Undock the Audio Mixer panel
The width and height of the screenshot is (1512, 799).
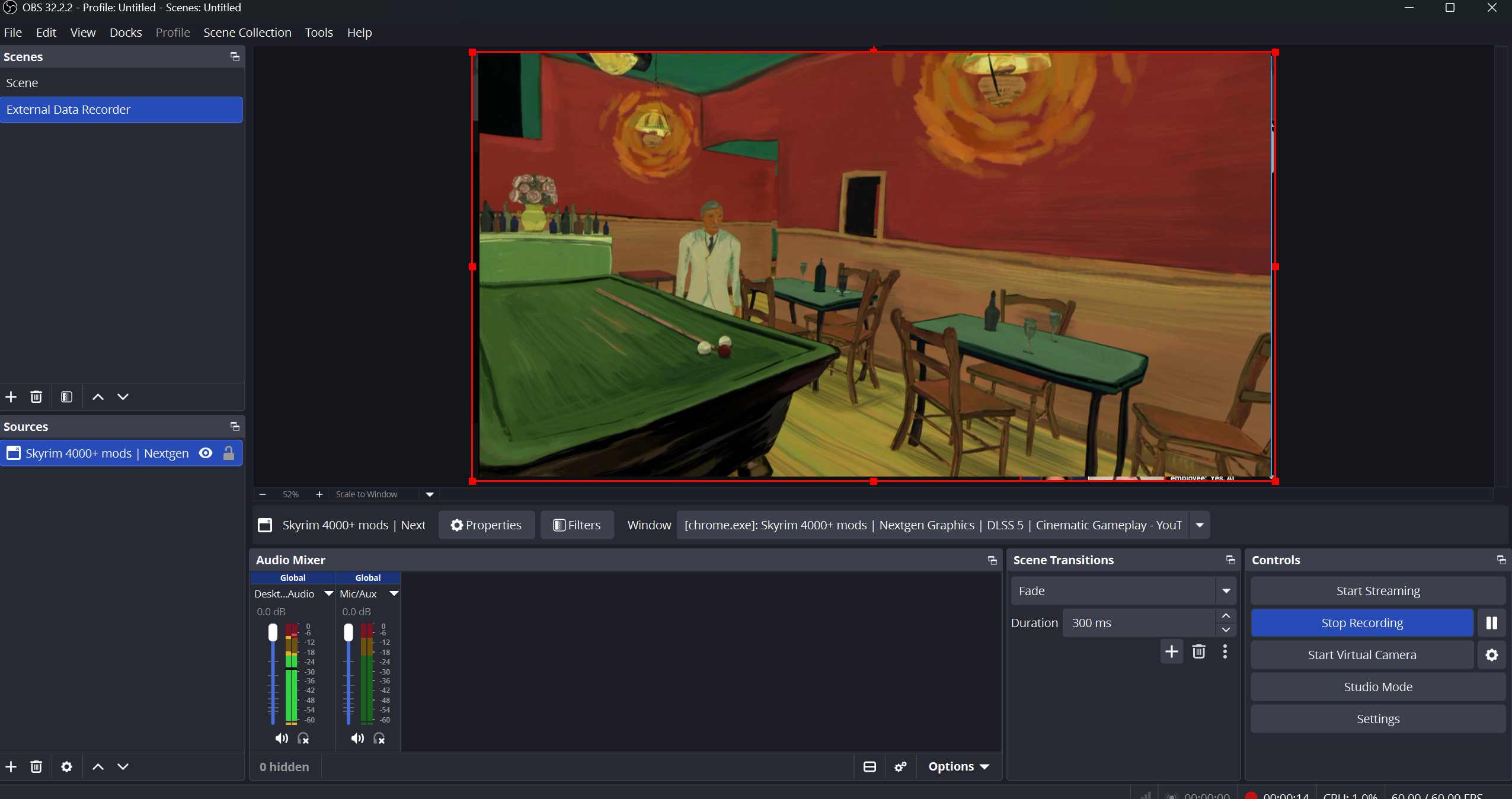pos(992,560)
